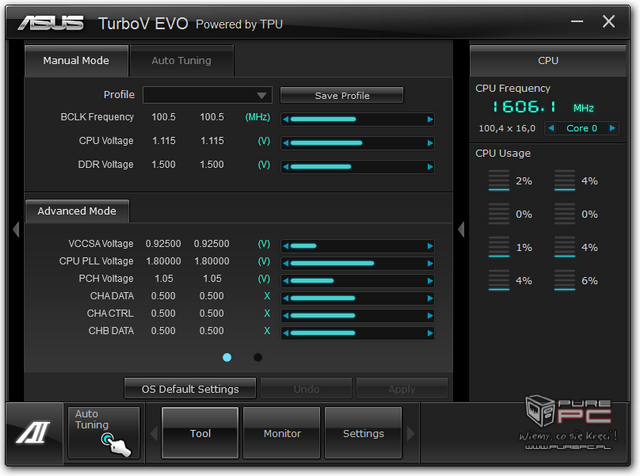This screenshot has width=640, height=476.
Task: Click the CPU PLL Voltage slider bar
Action: pos(358,263)
